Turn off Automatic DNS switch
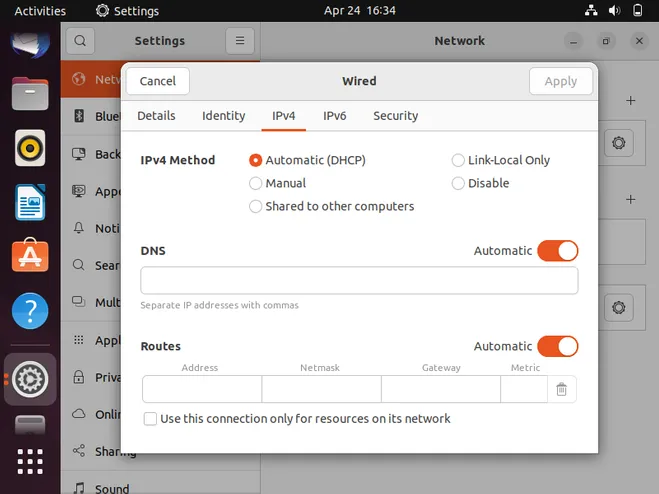This screenshot has height=494, width=659. (557, 251)
